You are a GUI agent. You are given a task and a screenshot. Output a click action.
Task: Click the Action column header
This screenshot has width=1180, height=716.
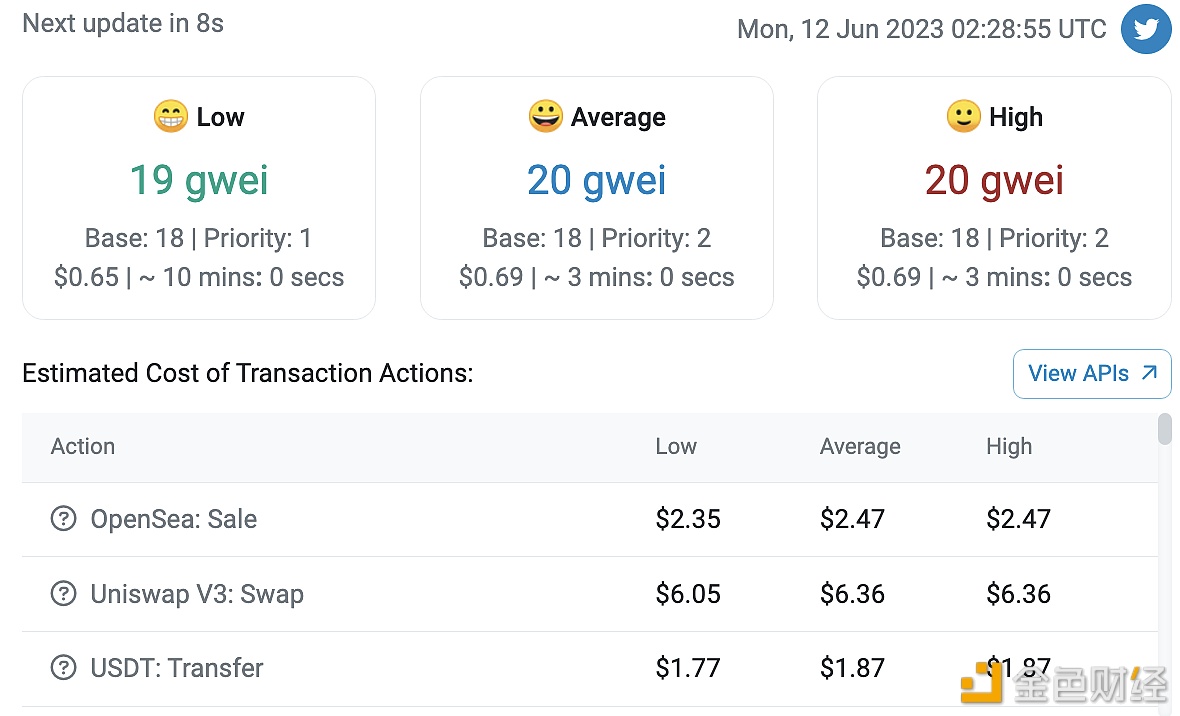[x=83, y=446]
